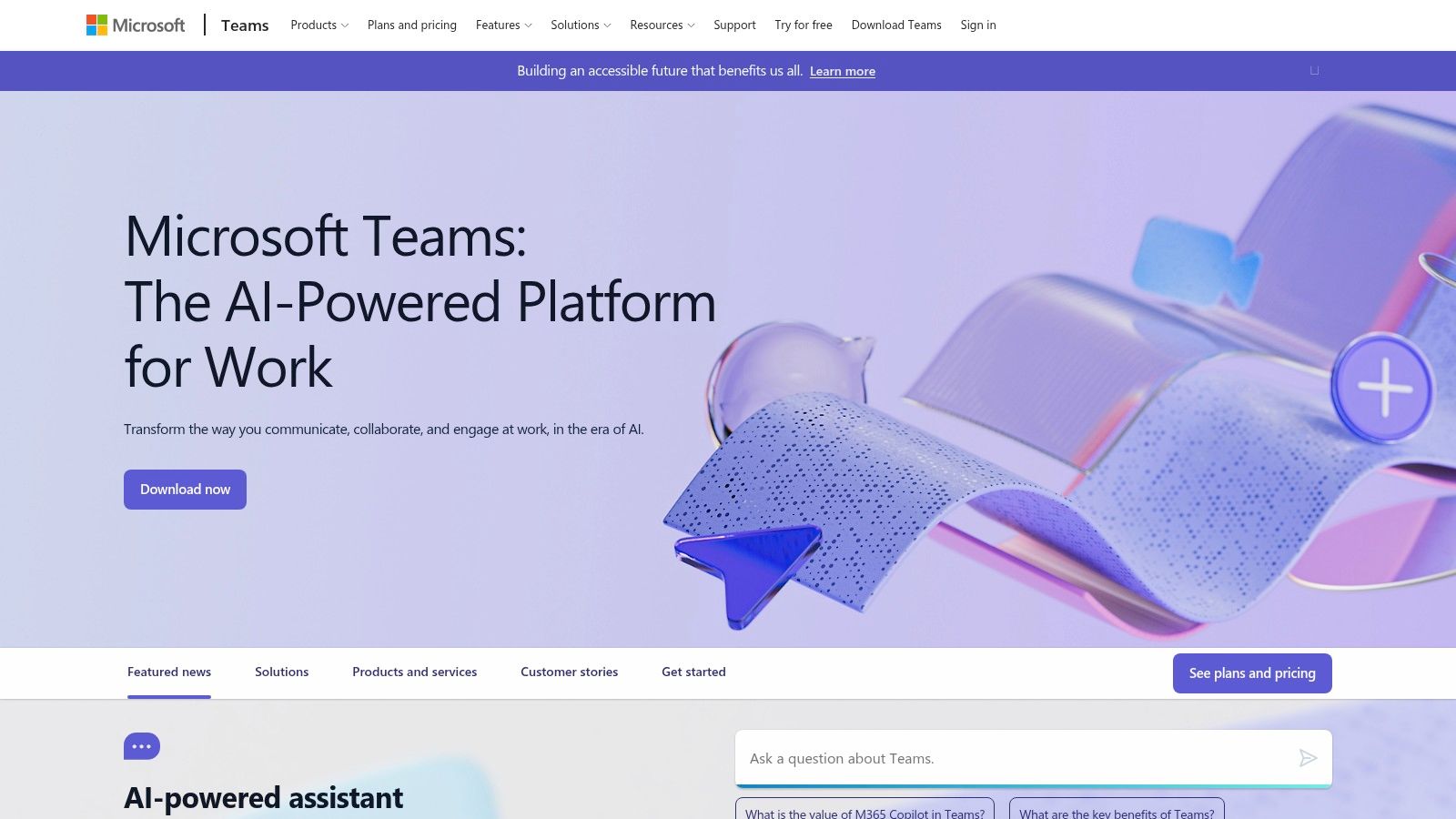Image resolution: width=1456 pixels, height=819 pixels.
Task: Select the Featured news tab
Action: [x=169, y=672]
